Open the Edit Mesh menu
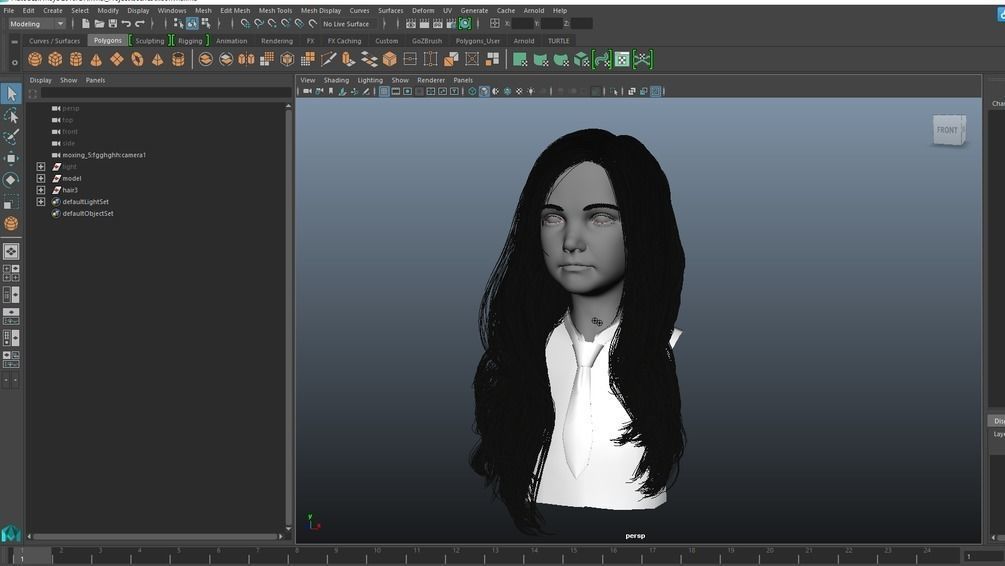 tap(235, 10)
